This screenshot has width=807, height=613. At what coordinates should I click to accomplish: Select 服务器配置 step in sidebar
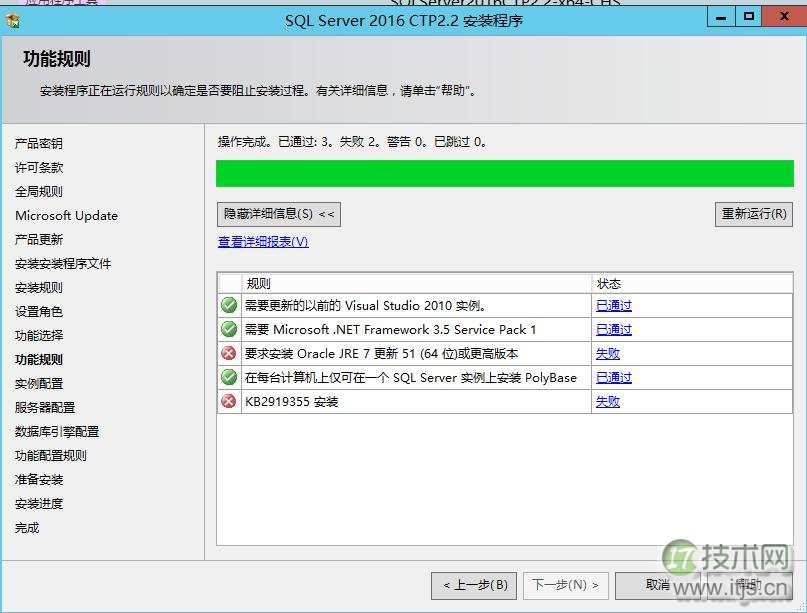[45, 408]
